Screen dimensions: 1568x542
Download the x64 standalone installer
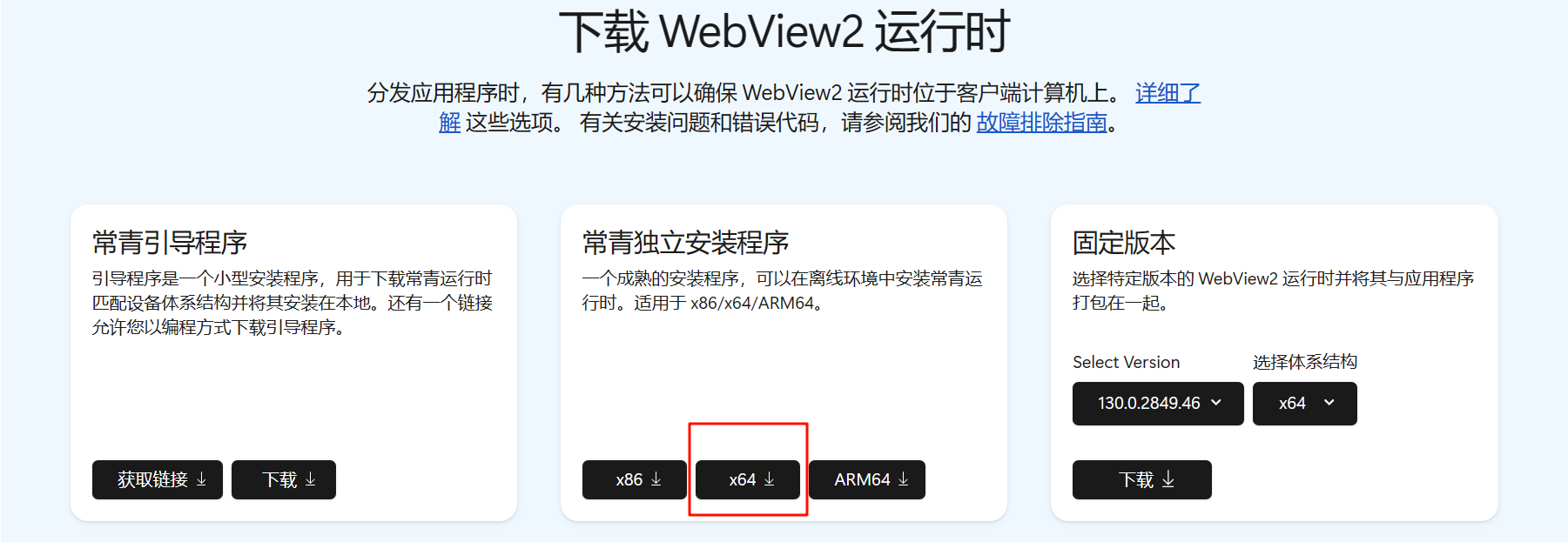point(748,479)
